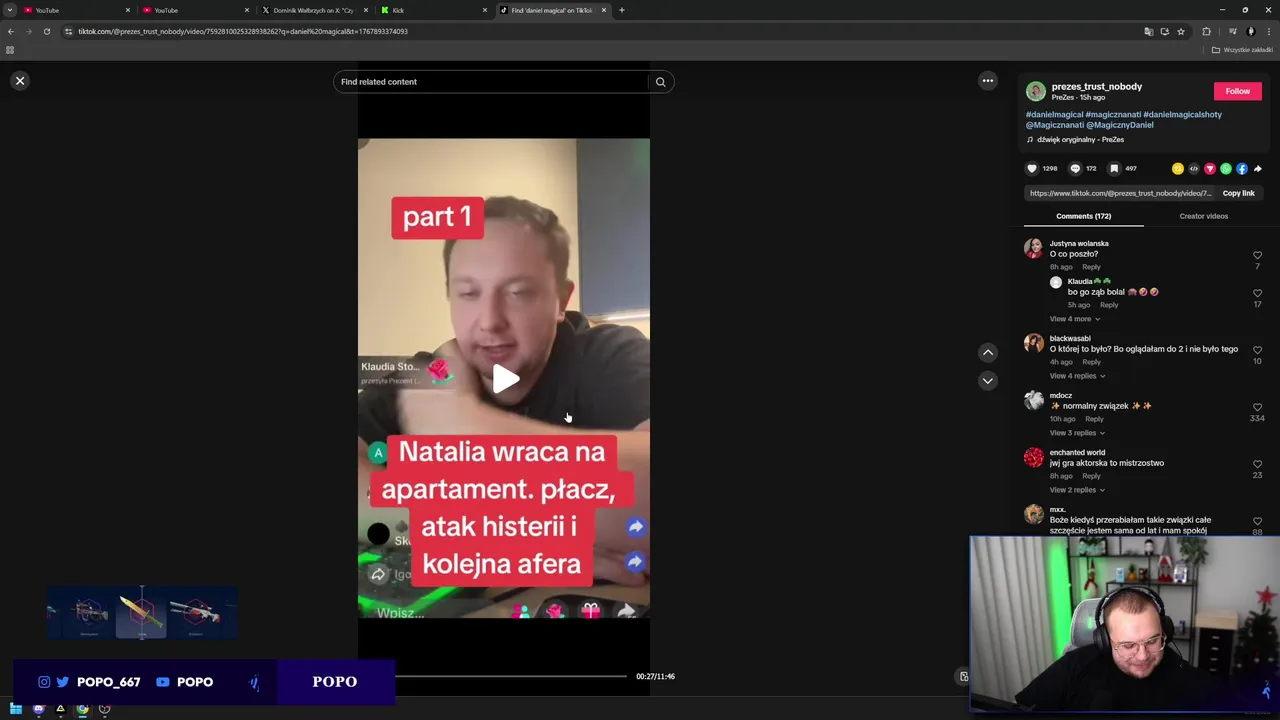Viewport: 1280px width, 720px height.
Task: Click the install app icon in address bar
Action: [1164, 31]
